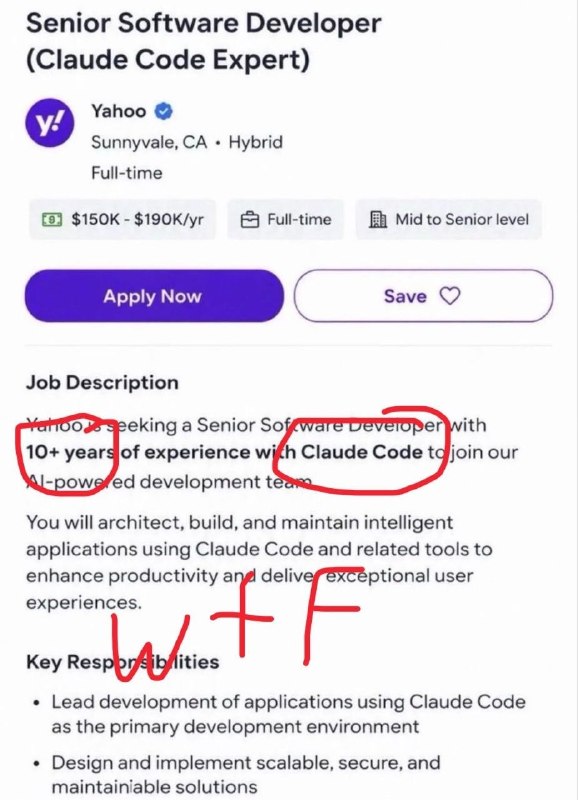The height and width of the screenshot is (800, 578).
Task: Click the building icon beside Mid to Senior level
Action: (378, 219)
